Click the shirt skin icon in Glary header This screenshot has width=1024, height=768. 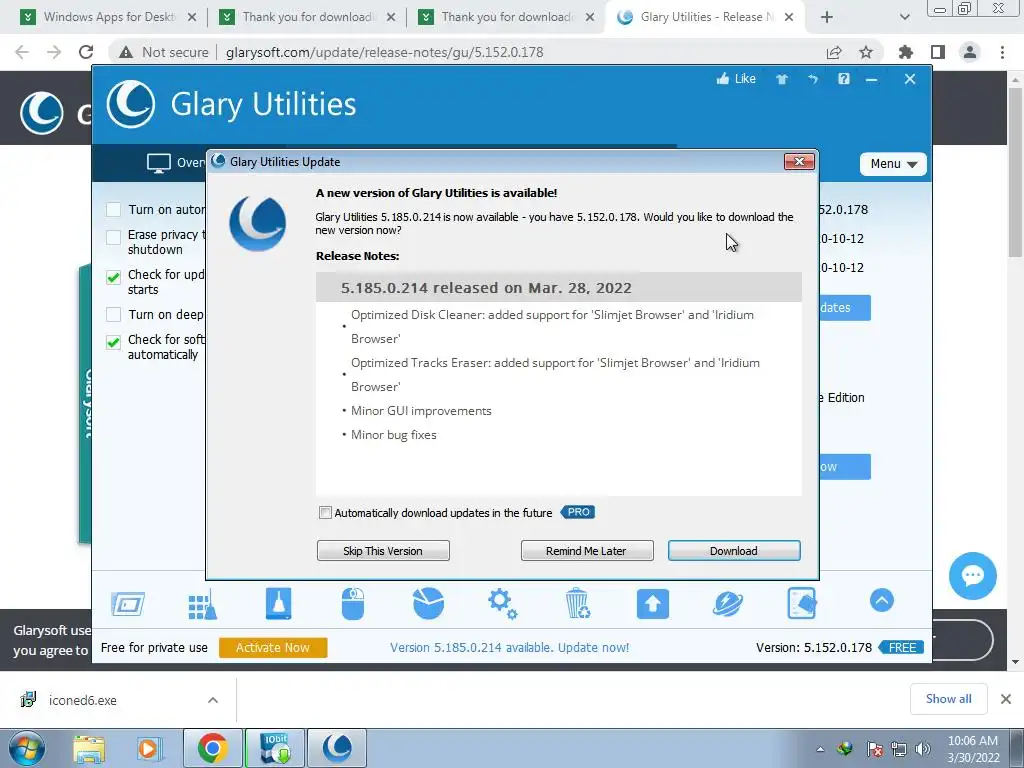[x=782, y=79]
